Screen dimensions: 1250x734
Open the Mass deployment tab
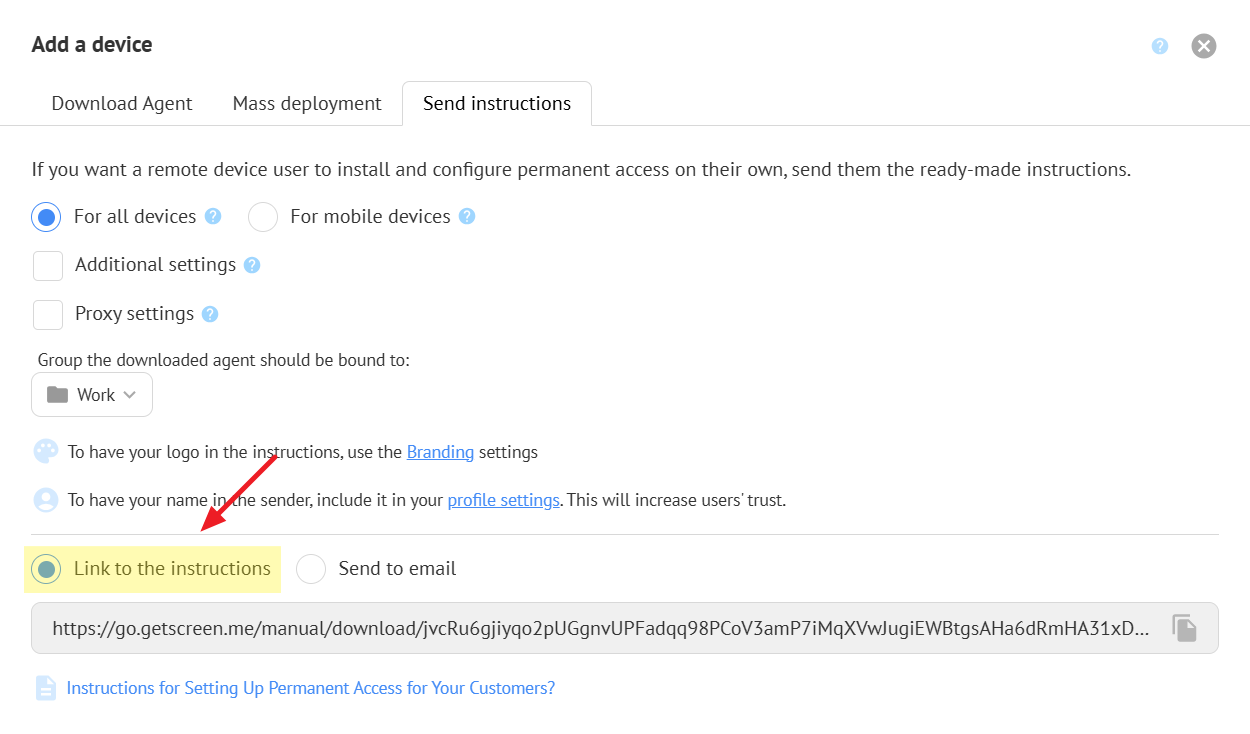point(307,104)
